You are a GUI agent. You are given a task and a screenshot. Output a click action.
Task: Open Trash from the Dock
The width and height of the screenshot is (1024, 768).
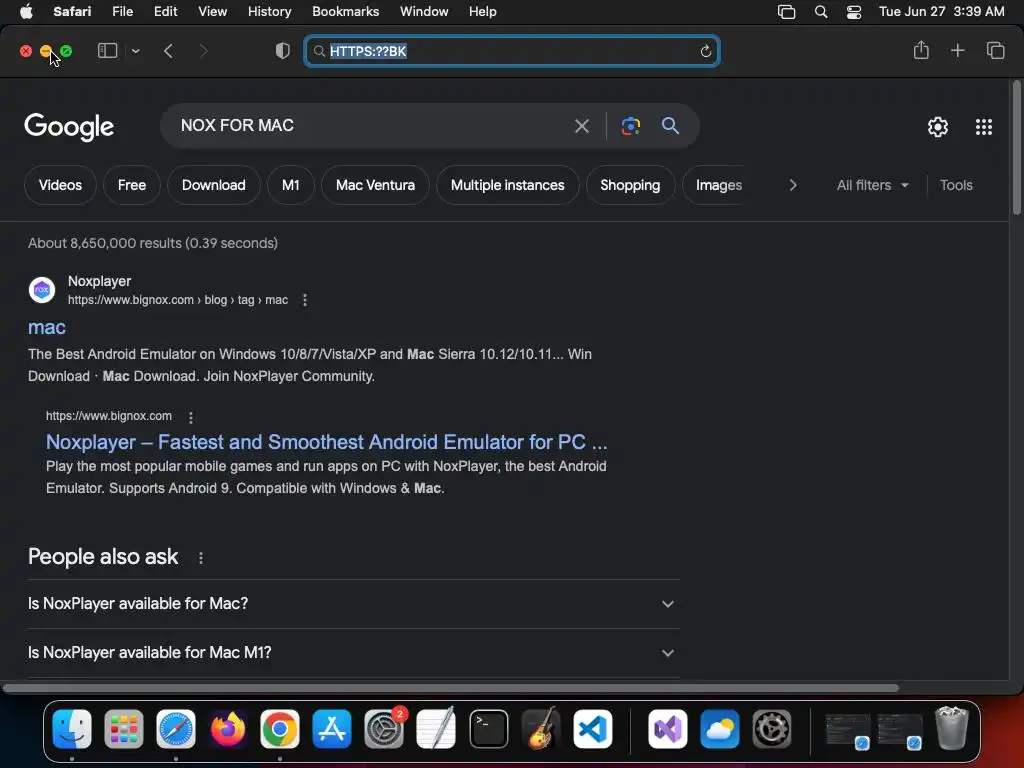[x=952, y=728]
